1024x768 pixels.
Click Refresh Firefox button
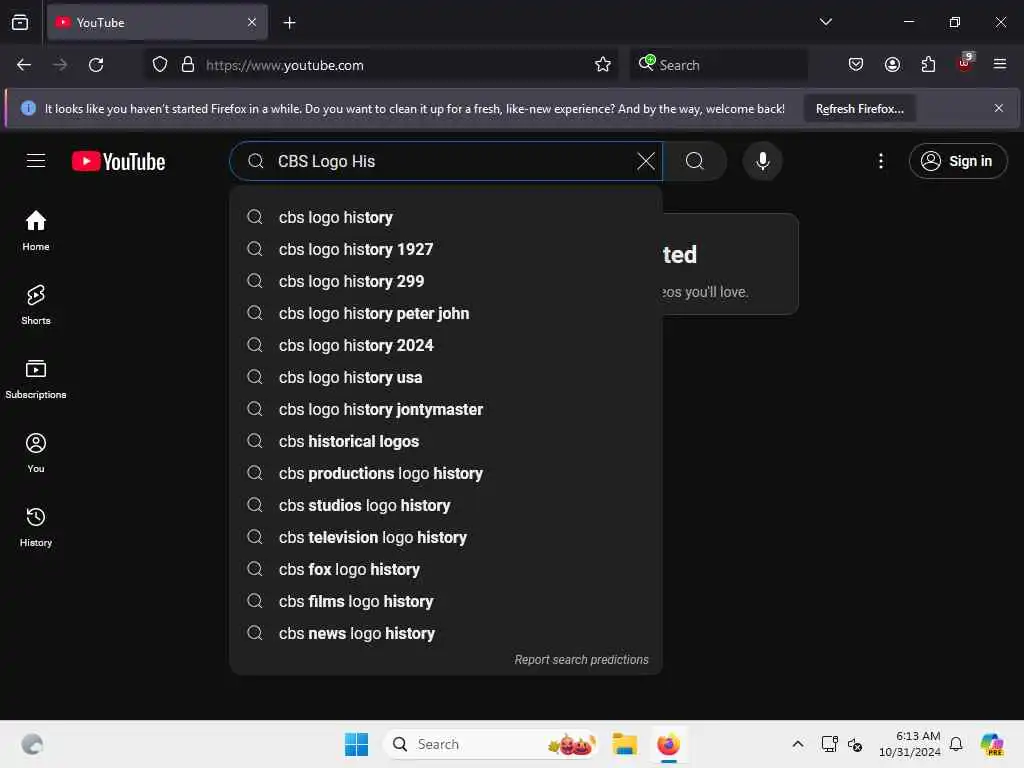(x=859, y=109)
